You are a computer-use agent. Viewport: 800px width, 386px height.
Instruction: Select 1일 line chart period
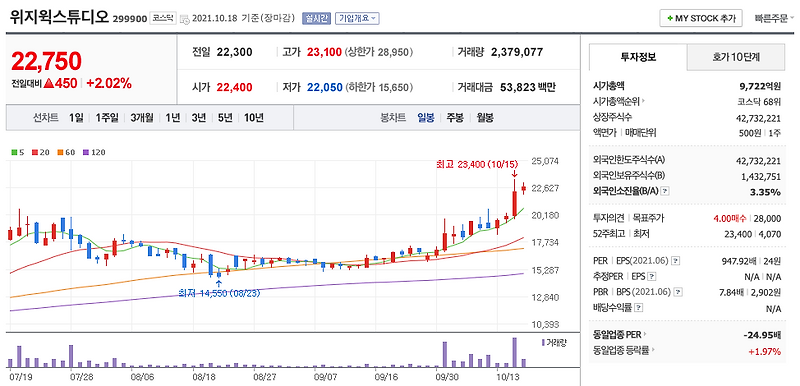[76, 118]
